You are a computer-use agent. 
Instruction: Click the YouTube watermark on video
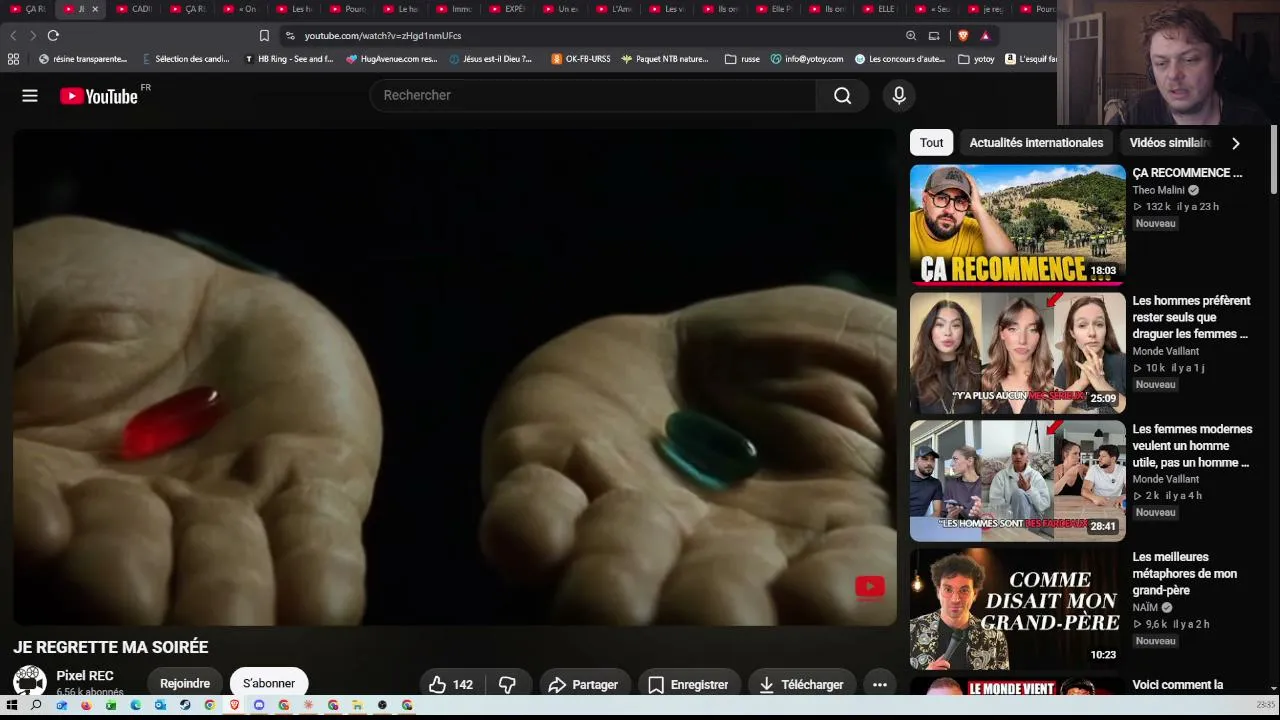pyautogui.click(x=869, y=587)
